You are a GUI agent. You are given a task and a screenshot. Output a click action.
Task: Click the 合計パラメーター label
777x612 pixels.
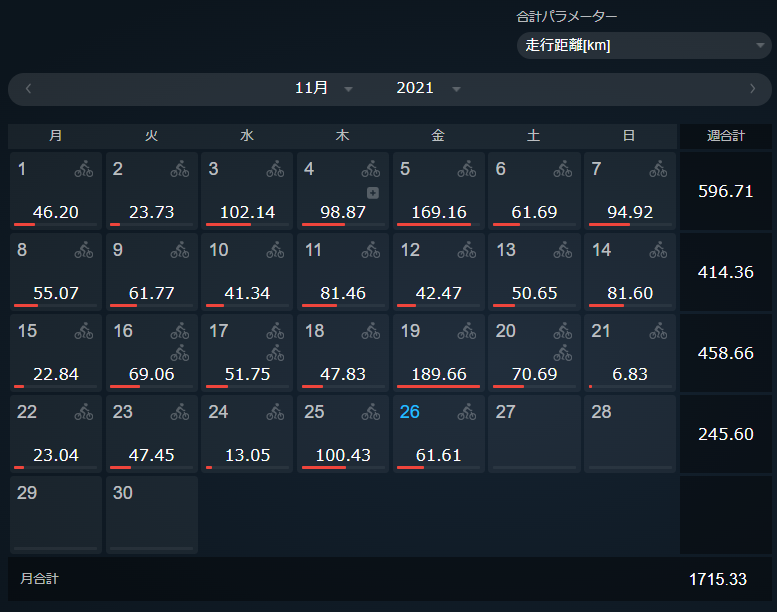[x=566, y=17]
